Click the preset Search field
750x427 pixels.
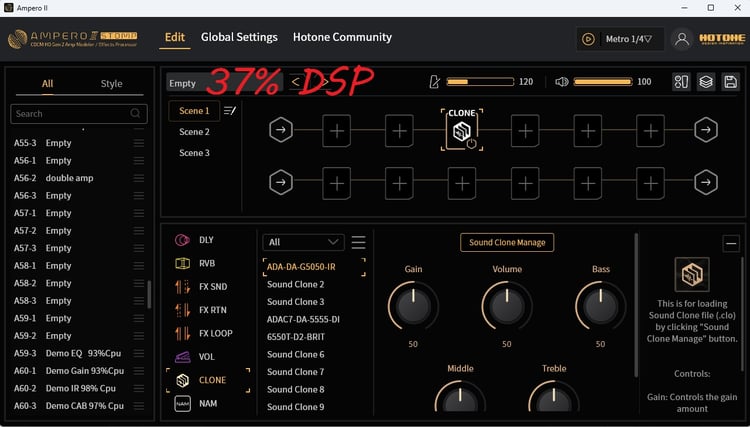79,114
